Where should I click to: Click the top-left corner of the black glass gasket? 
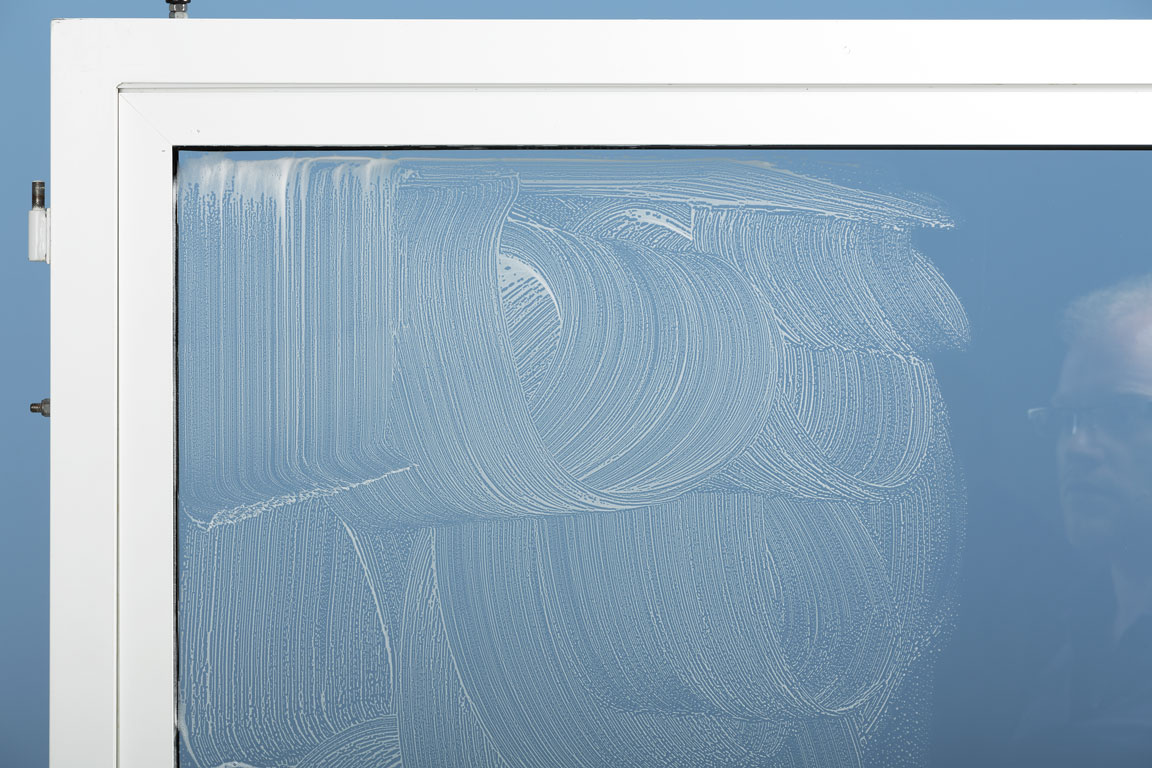coord(178,152)
